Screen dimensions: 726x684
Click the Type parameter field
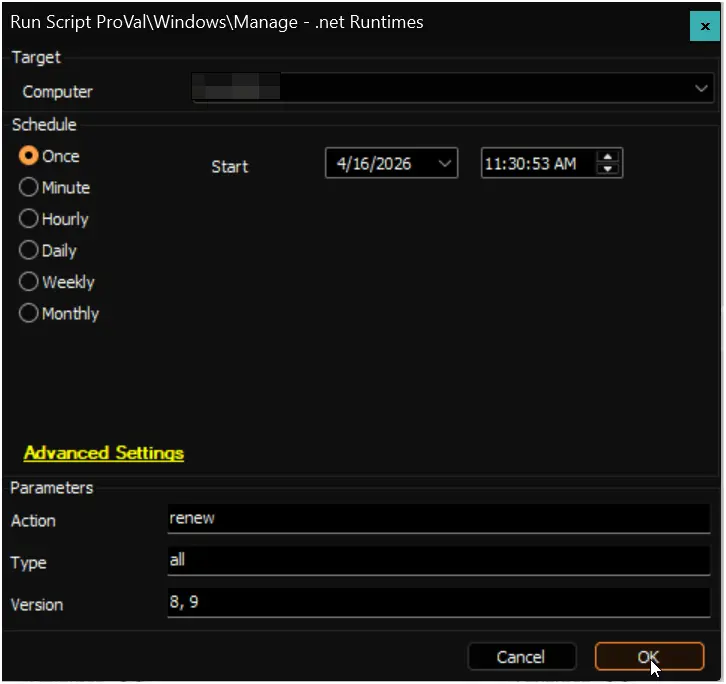click(x=438, y=560)
